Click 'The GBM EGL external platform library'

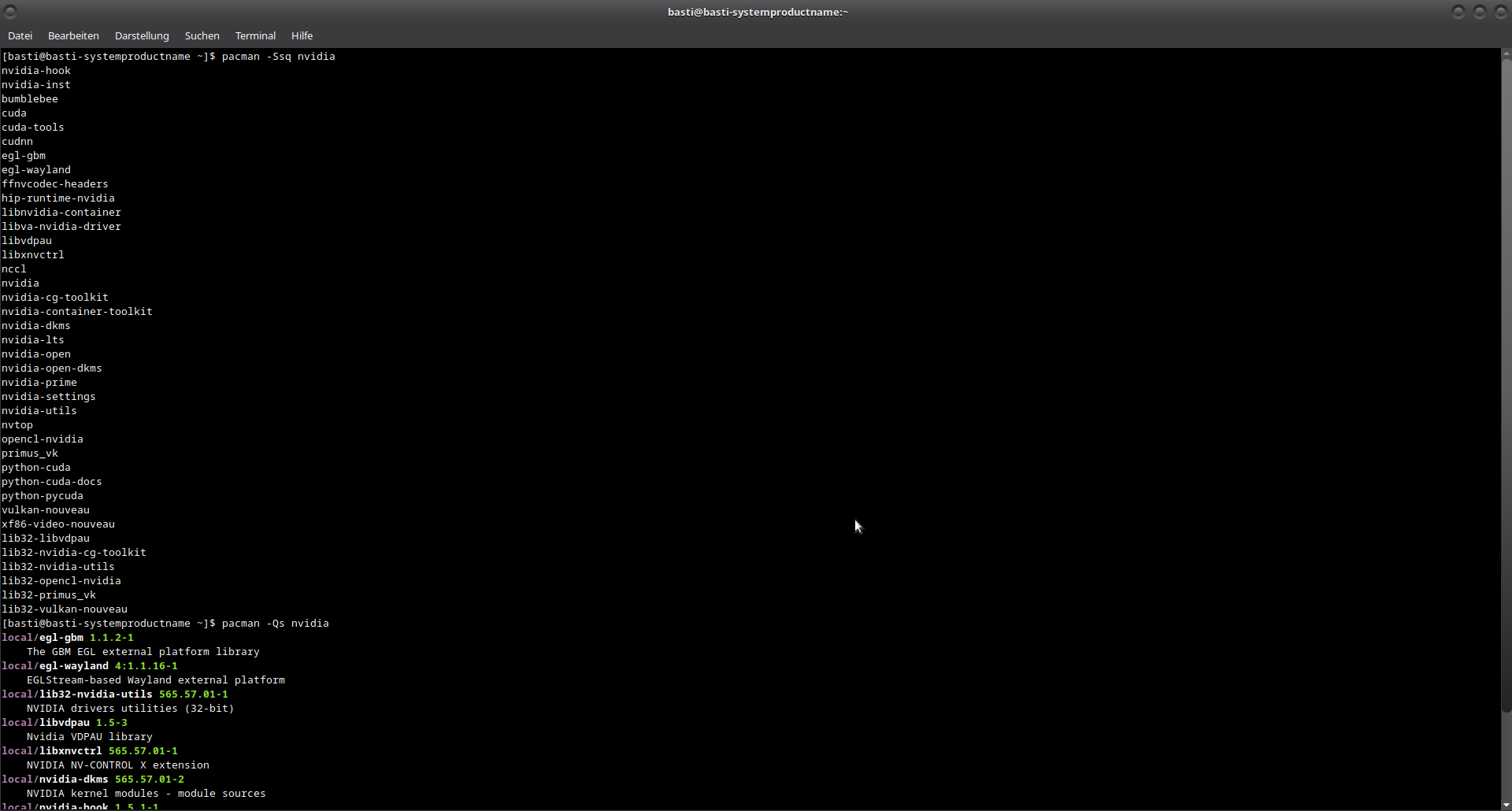tap(143, 652)
